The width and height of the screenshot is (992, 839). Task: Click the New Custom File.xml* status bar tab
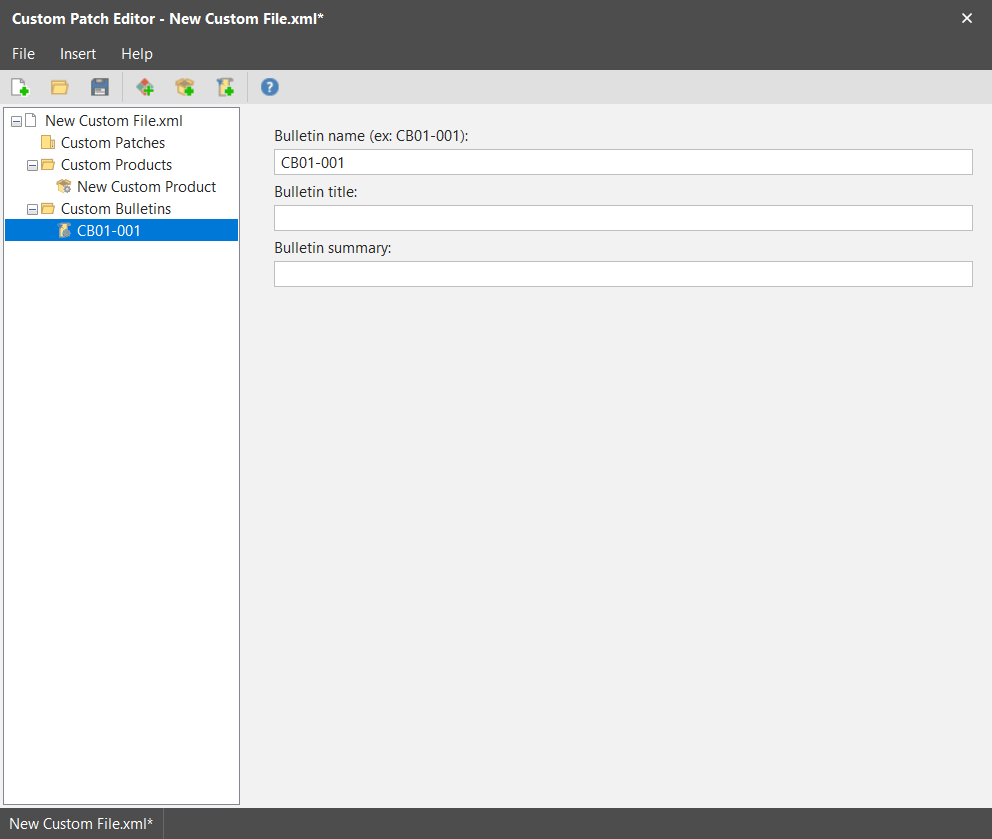tap(82, 824)
